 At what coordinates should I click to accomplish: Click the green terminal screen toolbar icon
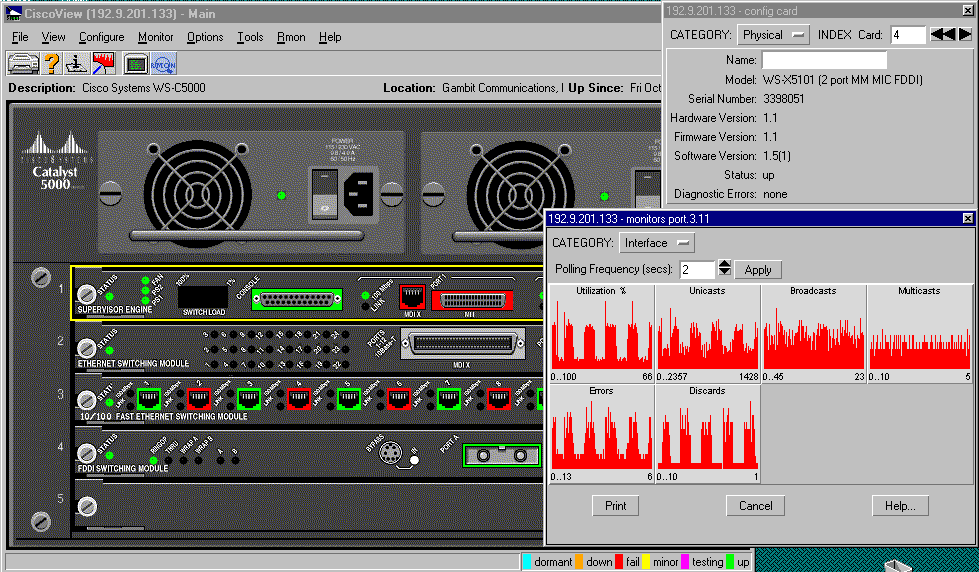point(135,64)
